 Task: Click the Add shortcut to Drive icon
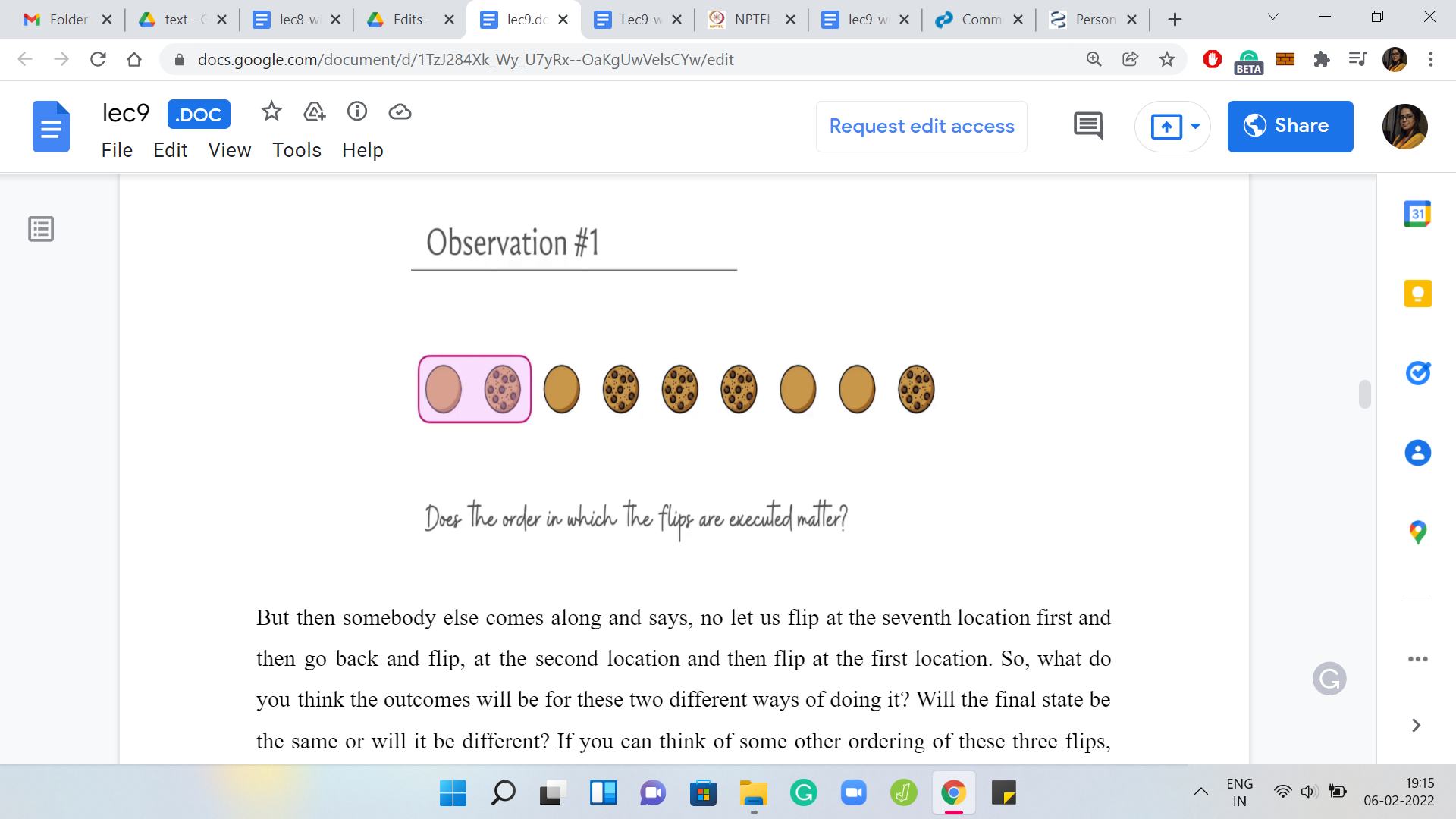click(x=314, y=112)
